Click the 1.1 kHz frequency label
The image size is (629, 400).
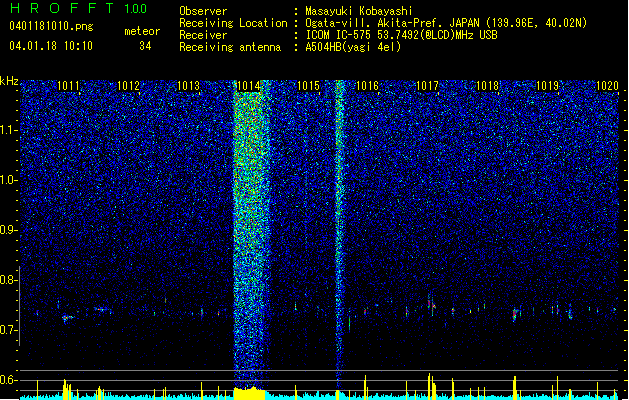tap(8, 130)
